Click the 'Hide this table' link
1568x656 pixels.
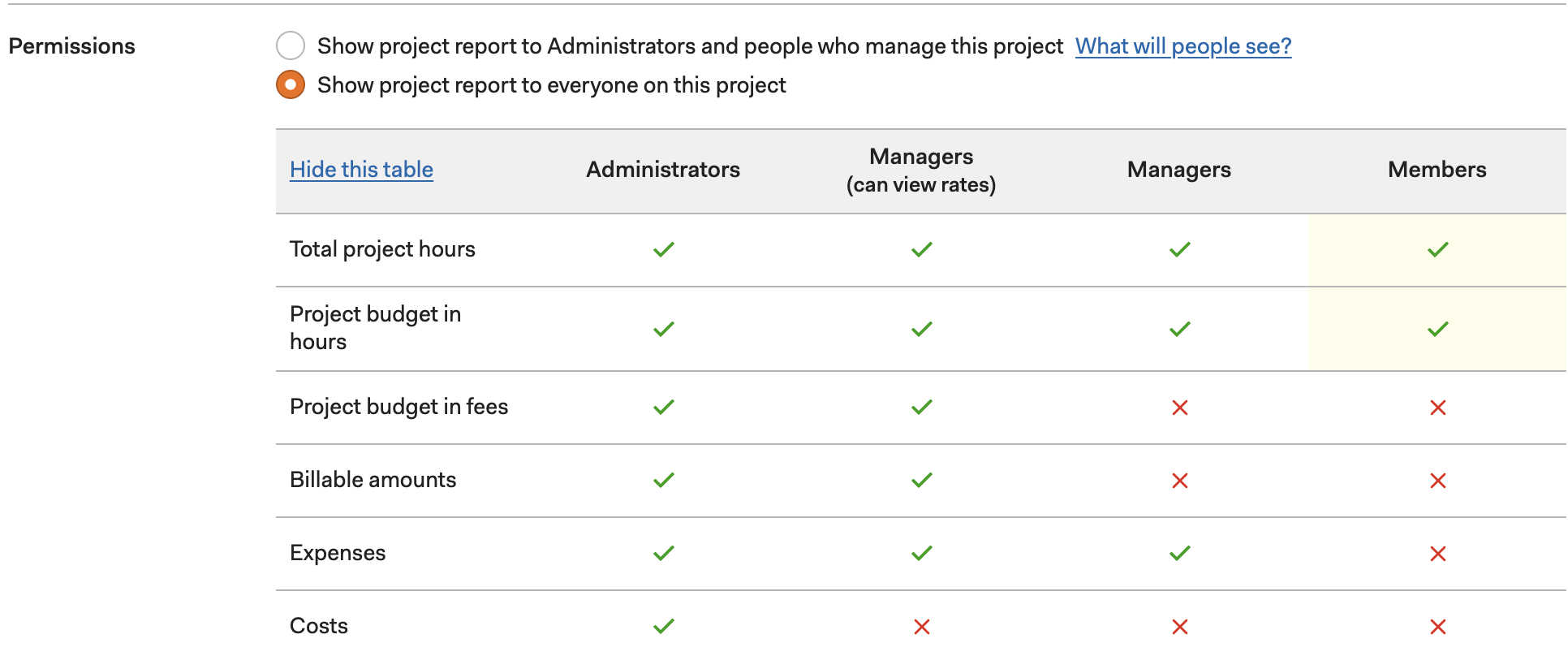point(361,170)
